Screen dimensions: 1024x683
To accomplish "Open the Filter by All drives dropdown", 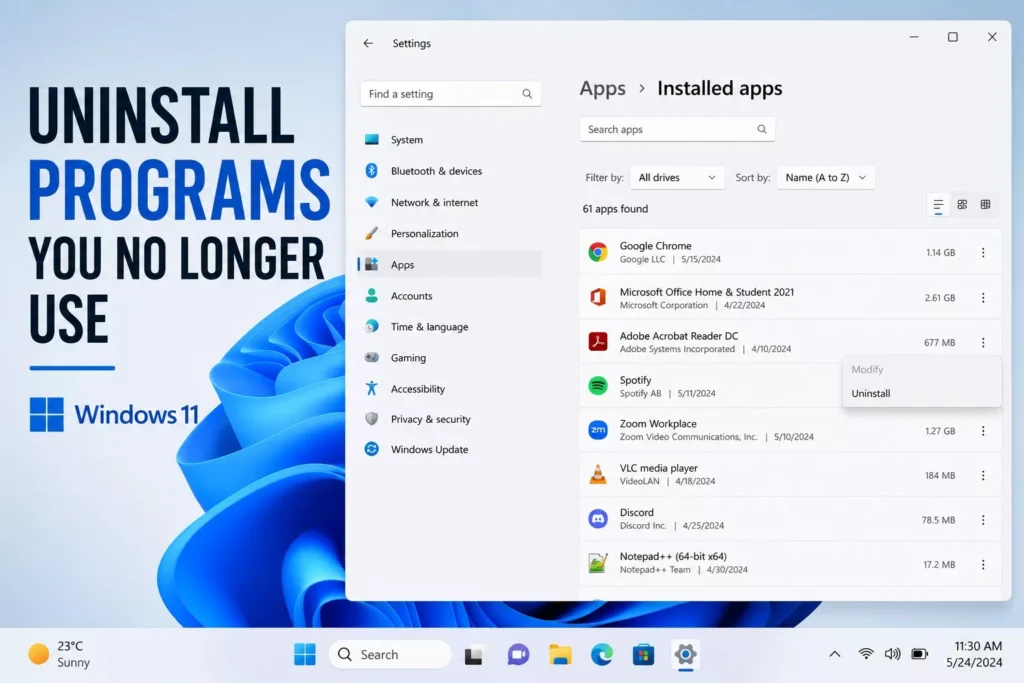I will pyautogui.click(x=677, y=178).
